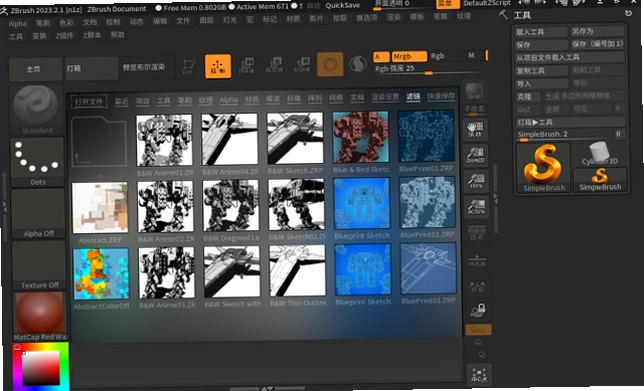Screen dimensions: 644x391
Task: Toggle the R button next to SimpleBrush. 2
Action: pyautogui.click(x=618, y=134)
